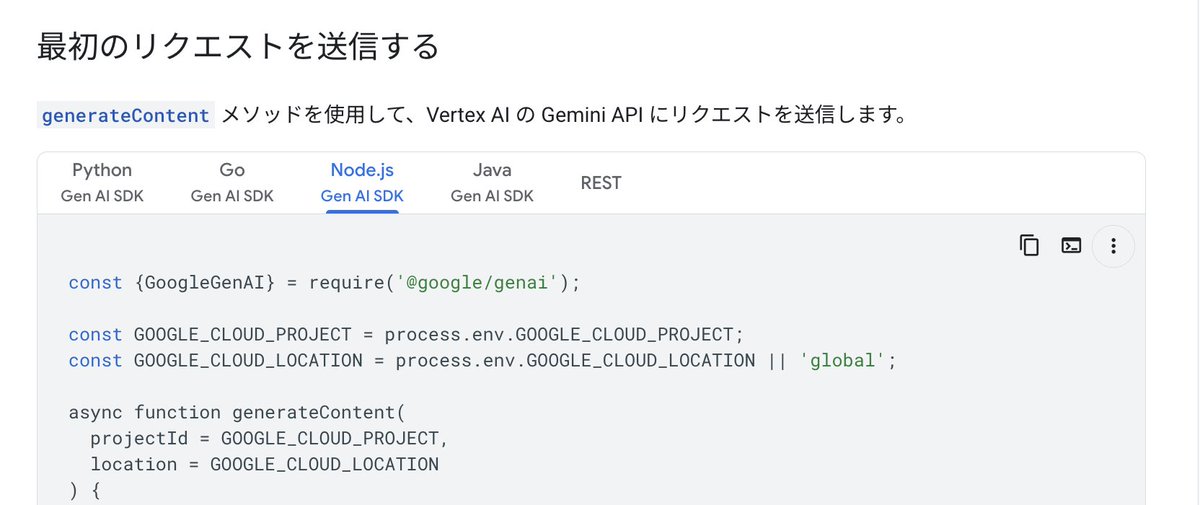
Task: Click the 'projectId = GOOGLE_CLOUD_PROJECT,' code line
Action: click(270, 438)
